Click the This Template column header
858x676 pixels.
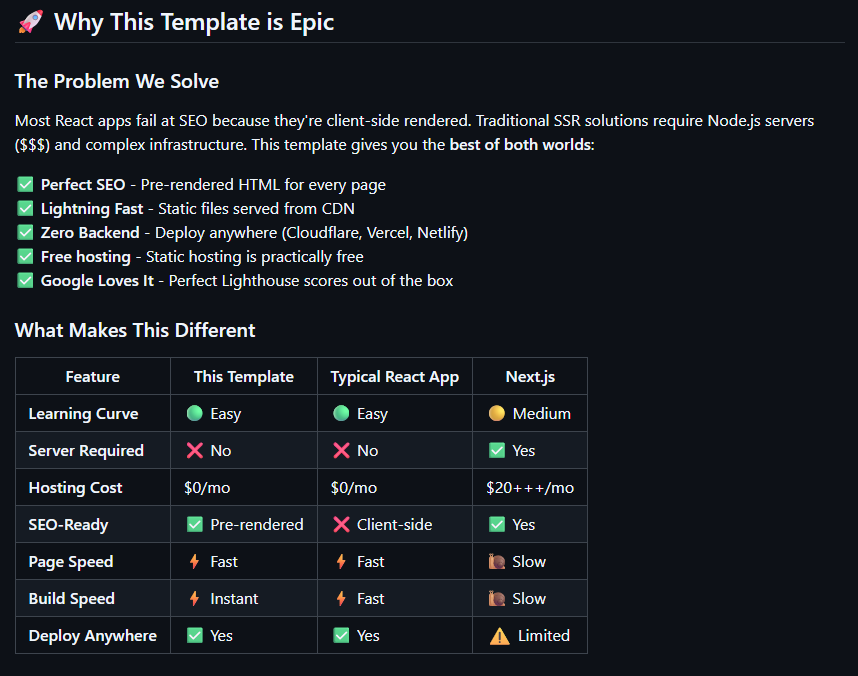coord(244,377)
